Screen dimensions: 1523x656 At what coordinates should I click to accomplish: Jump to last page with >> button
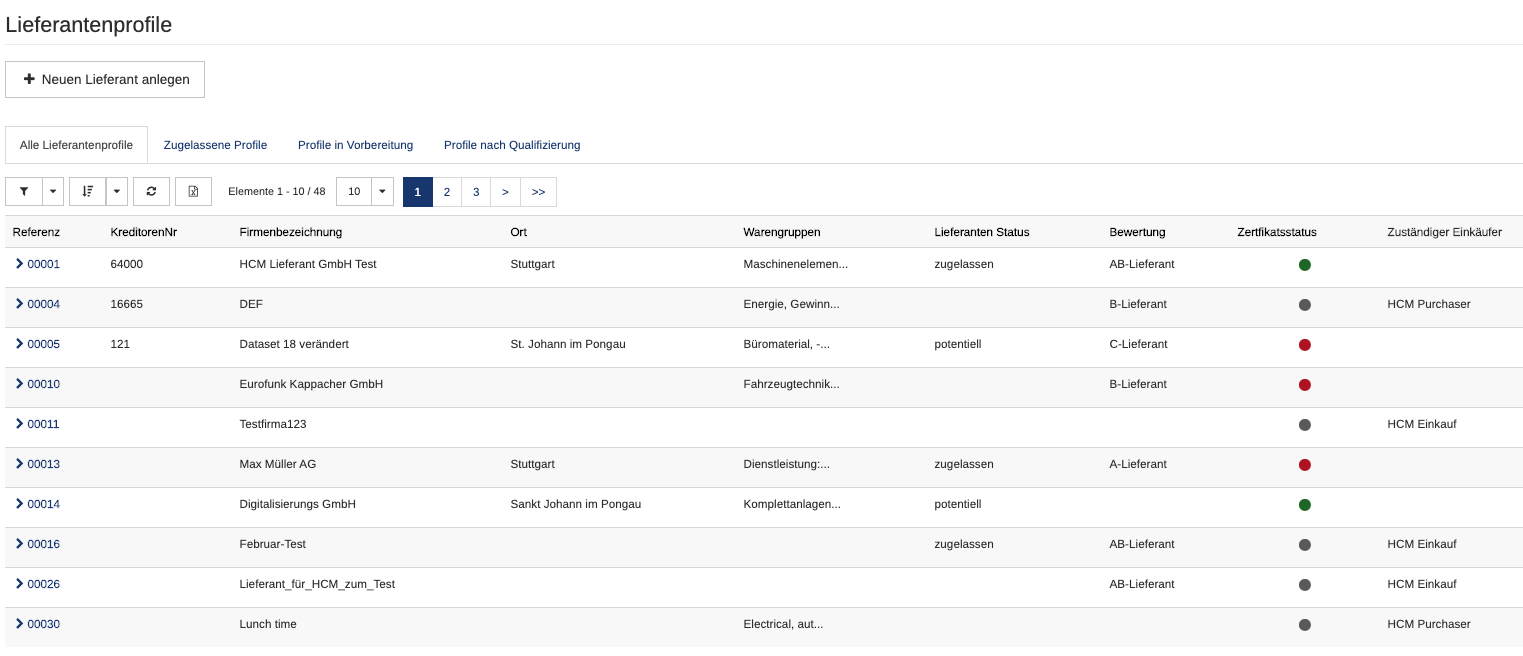point(538,191)
